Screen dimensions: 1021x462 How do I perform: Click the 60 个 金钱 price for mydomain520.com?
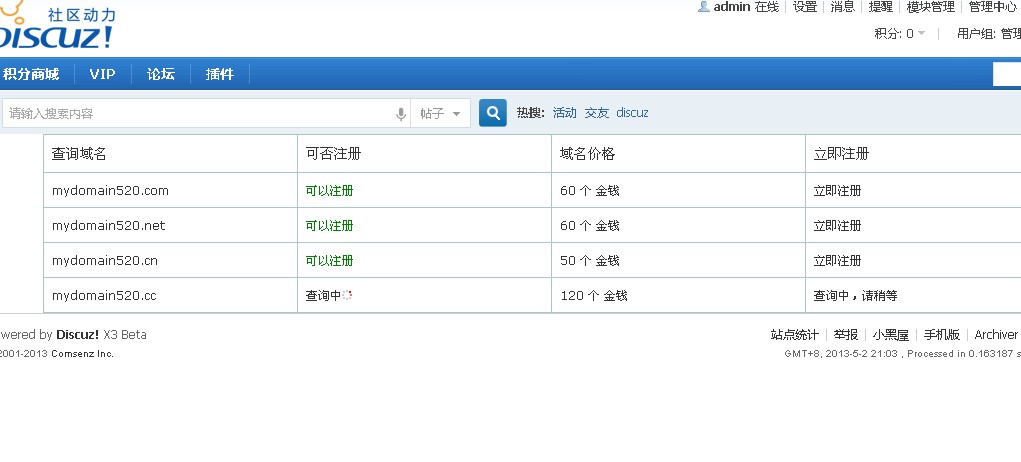coord(590,191)
